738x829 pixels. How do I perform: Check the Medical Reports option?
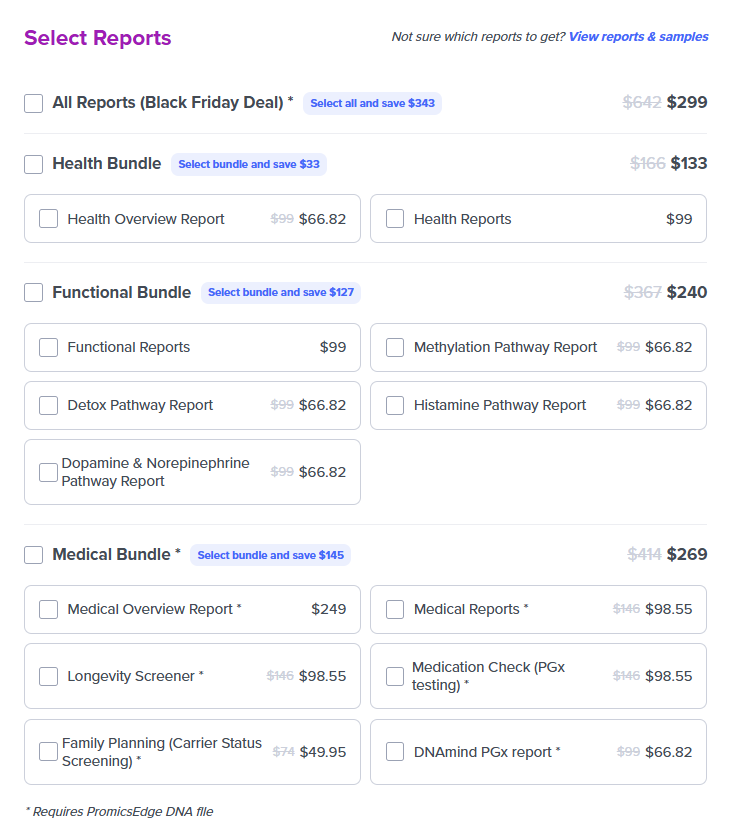395,609
